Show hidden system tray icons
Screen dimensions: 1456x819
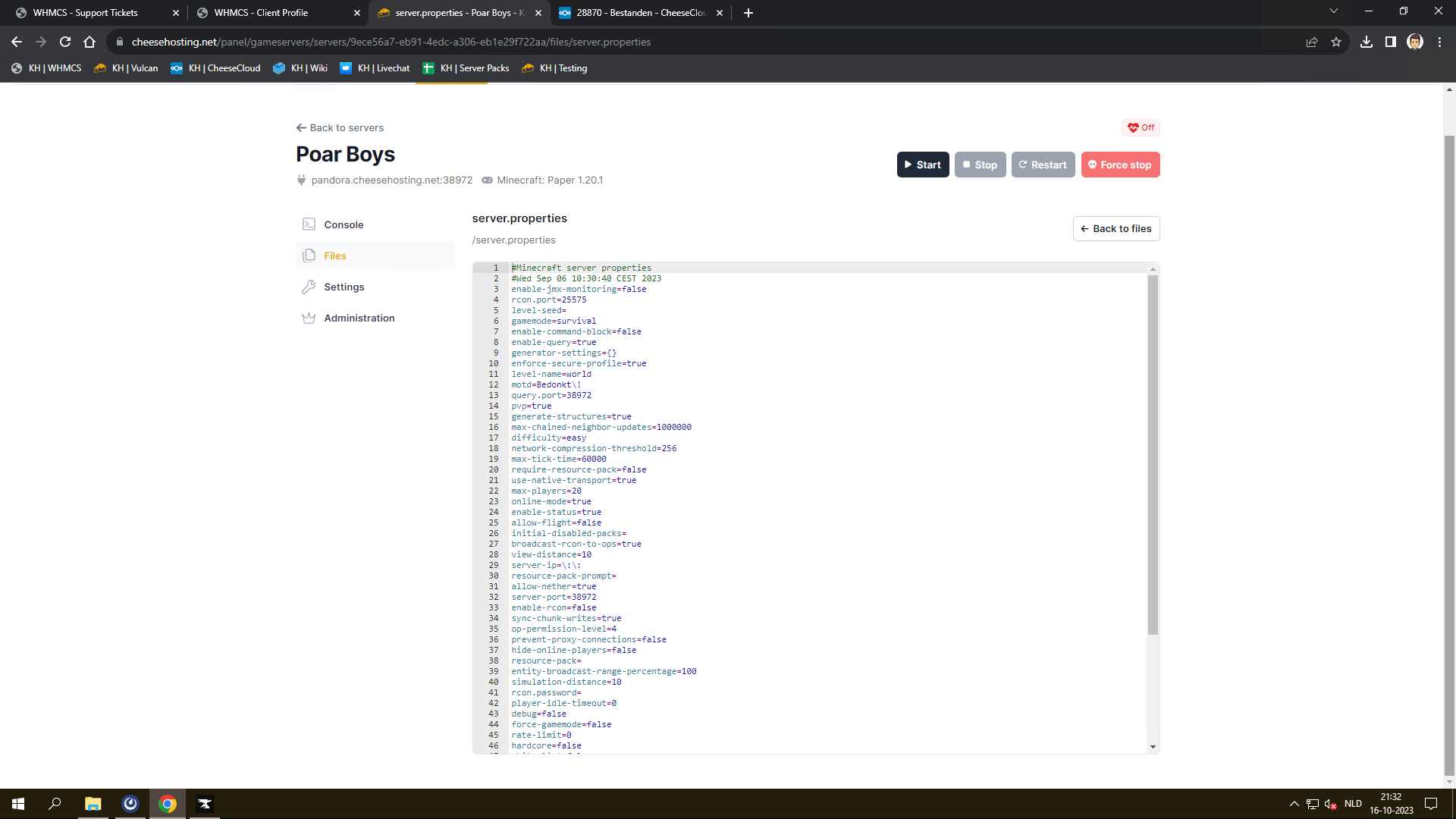(x=1294, y=804)
